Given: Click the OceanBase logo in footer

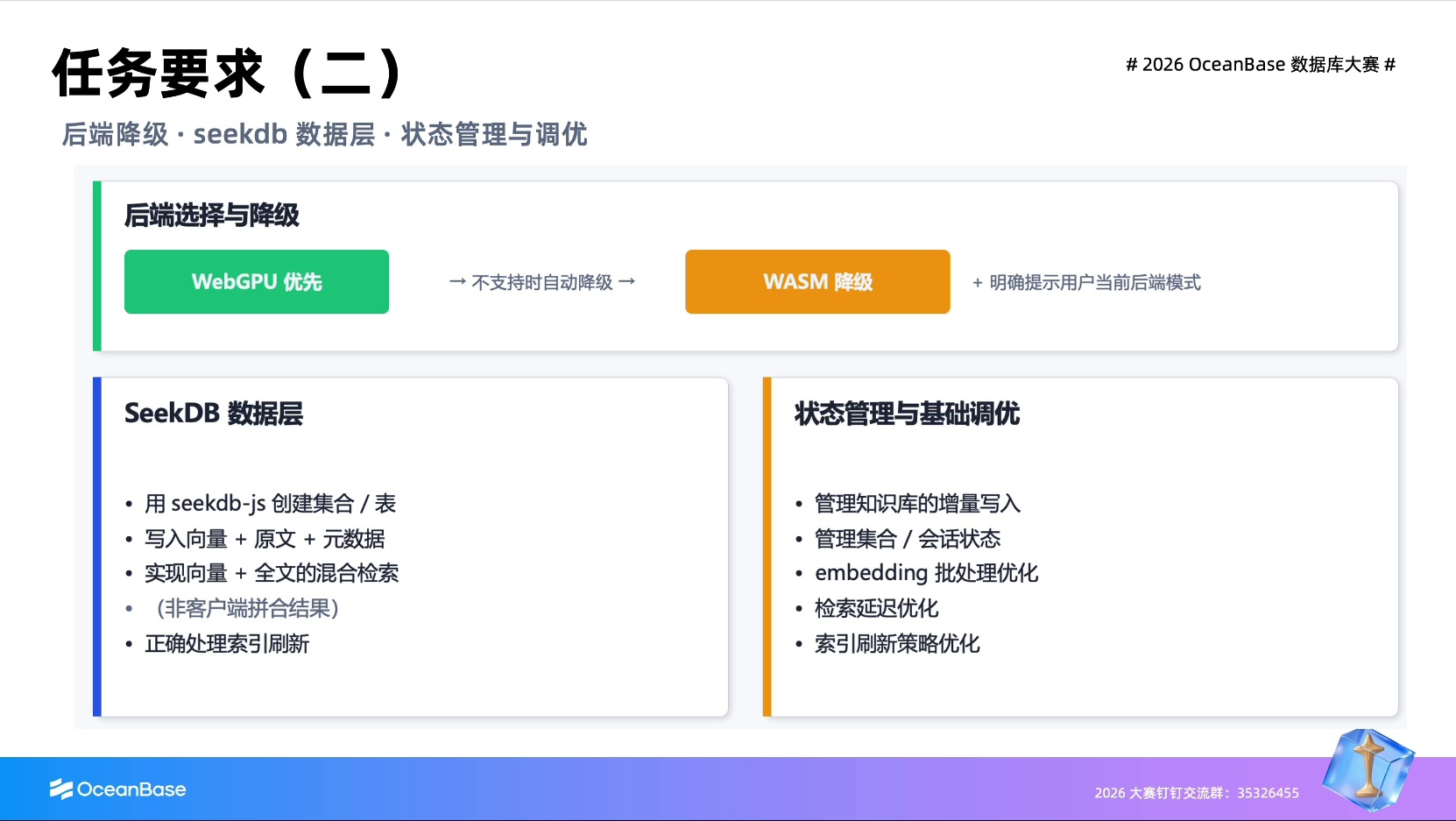Looking at the screenshot, I should pos(117,789).
